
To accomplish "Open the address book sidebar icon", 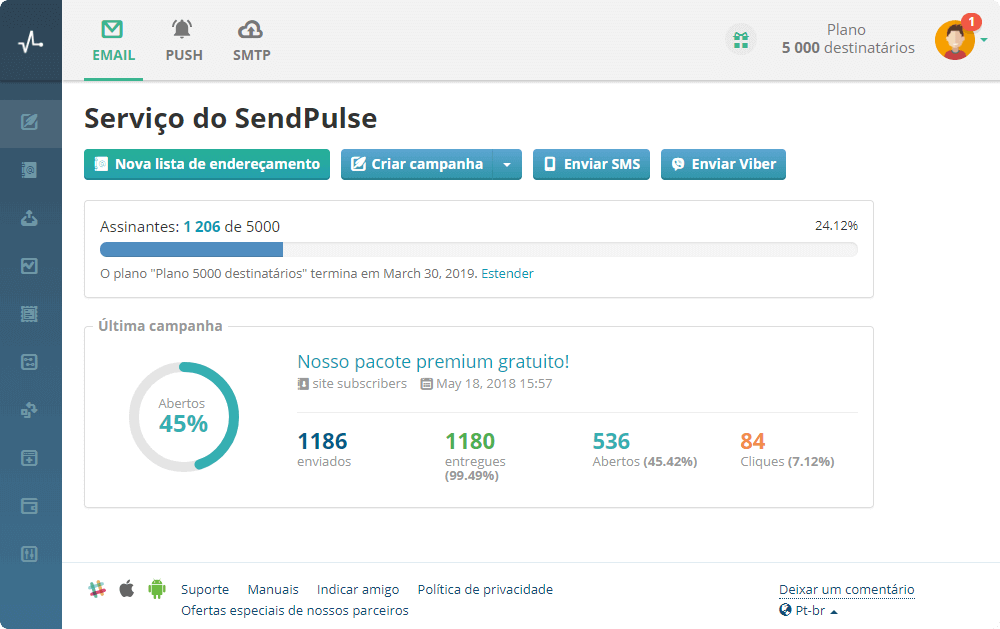I will [30, 170].
